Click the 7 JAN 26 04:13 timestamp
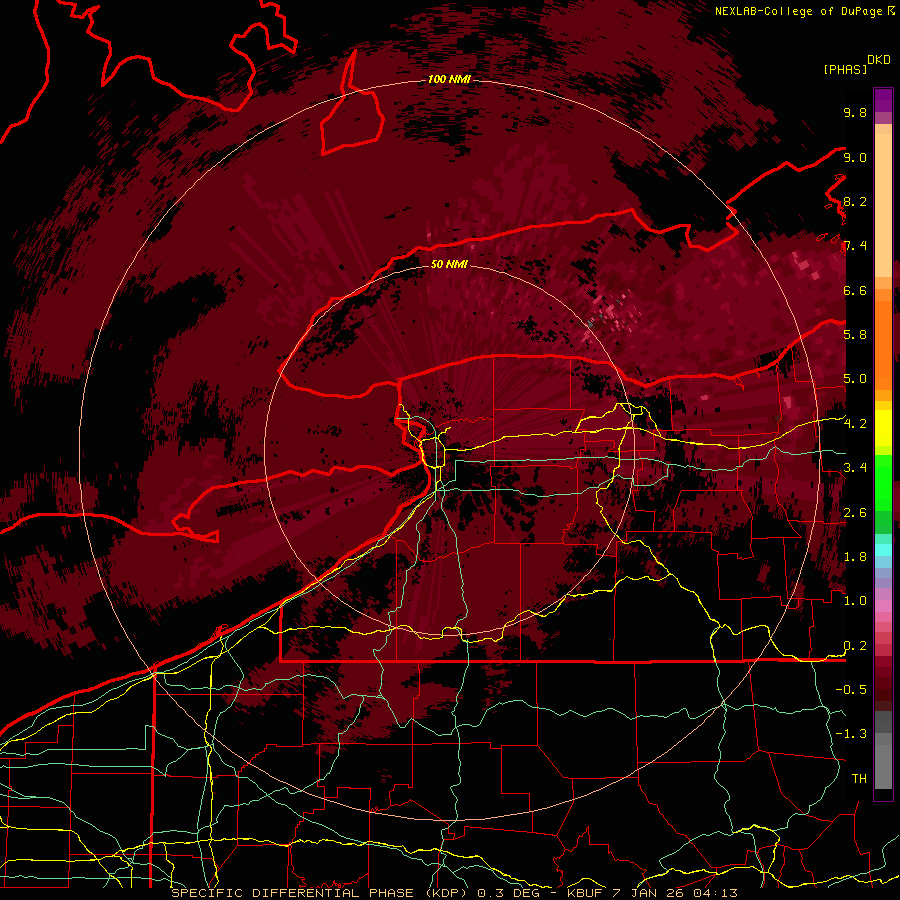Screen dimensions: 900x900 pyautogui.click(x=676, y=893)
